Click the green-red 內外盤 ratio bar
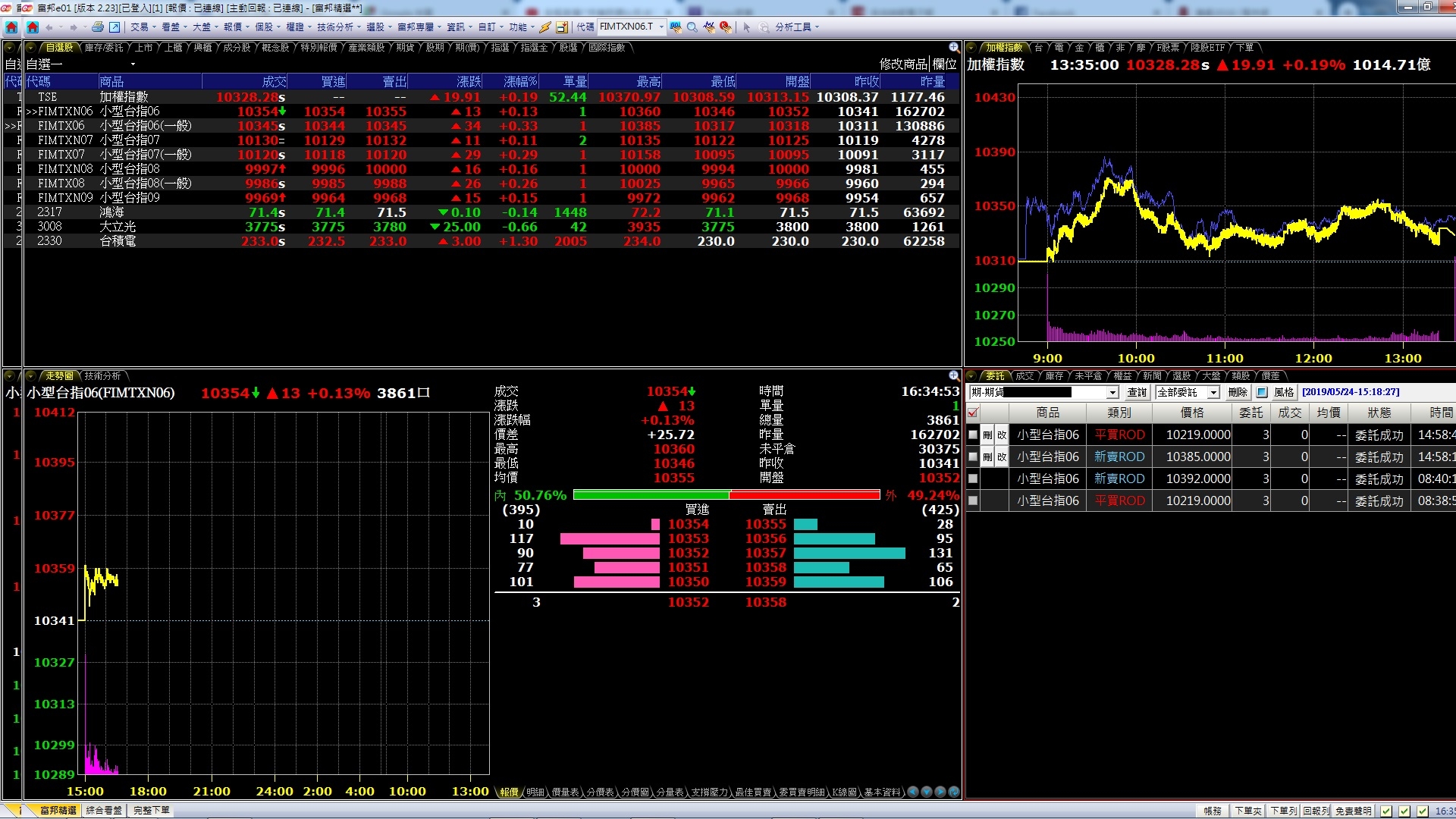Image resolution: width=1456 pixels, height=819 pixels. (726, 495)
